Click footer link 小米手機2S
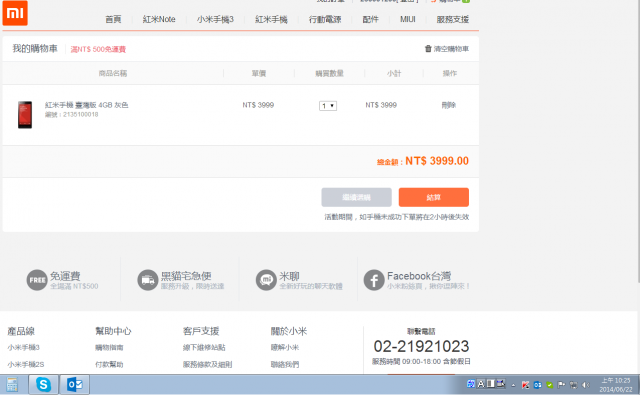 pos(26,364)
